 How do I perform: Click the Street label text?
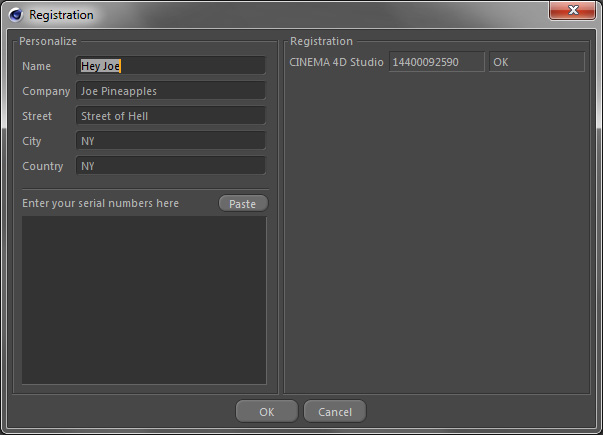tap(37, 116)
